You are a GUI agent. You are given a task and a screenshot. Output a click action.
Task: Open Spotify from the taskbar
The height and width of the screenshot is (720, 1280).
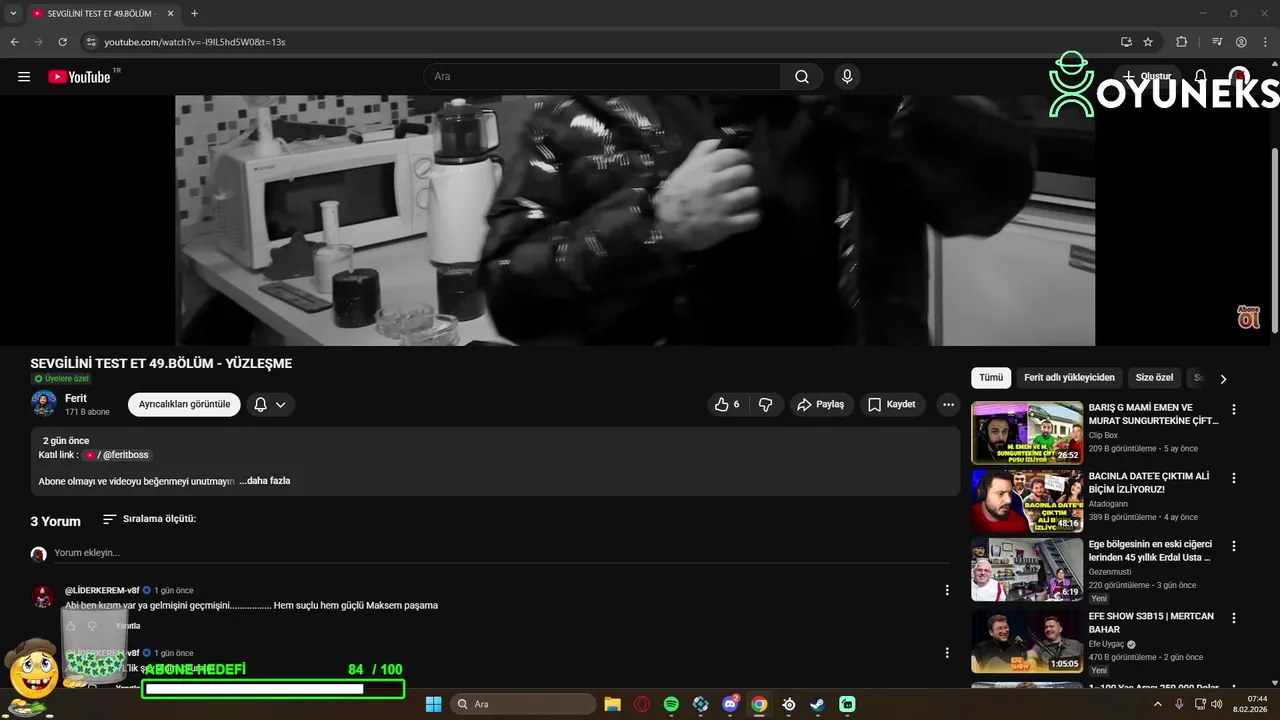click(x=671, y=704)
